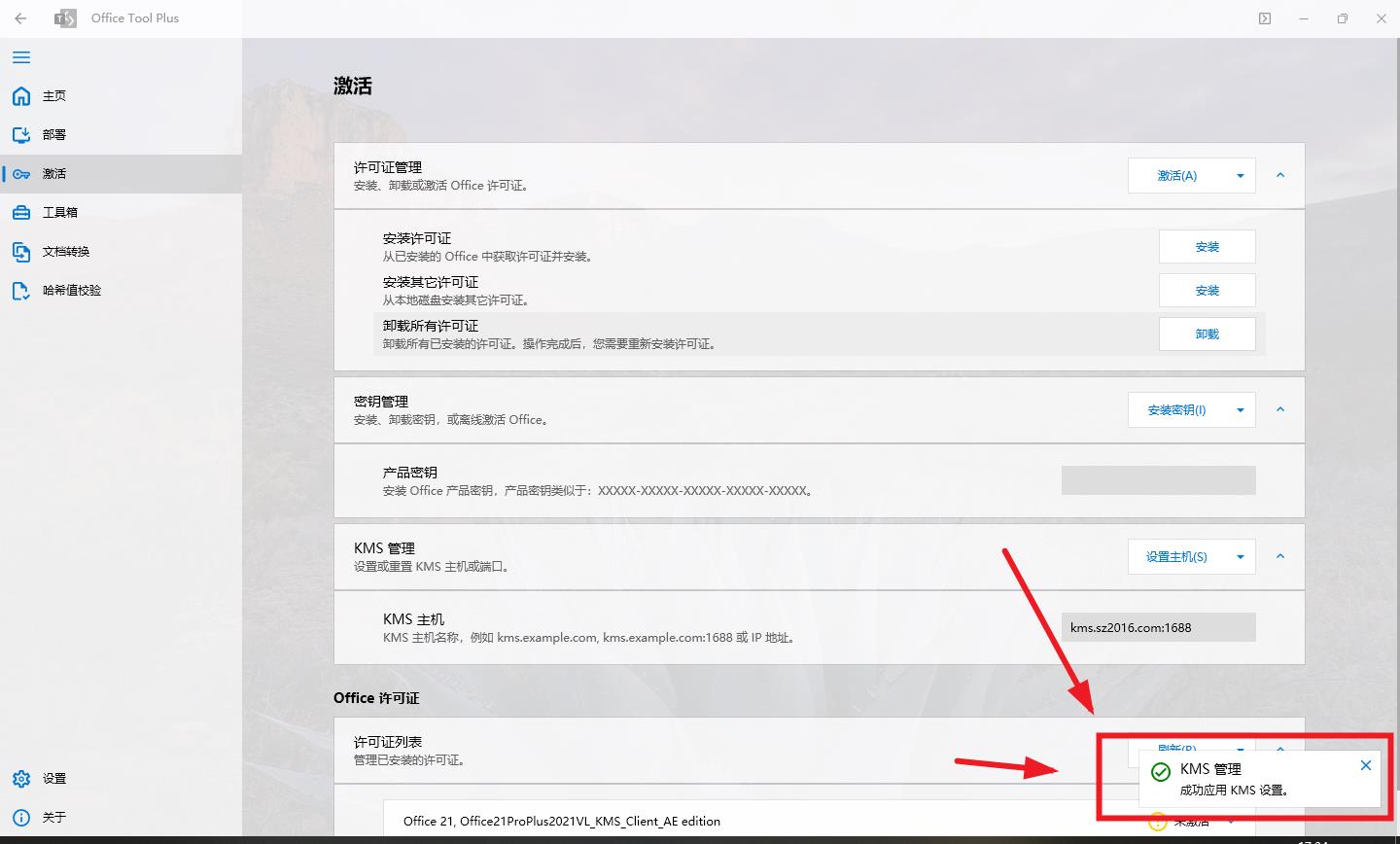Select 激活 in the sidebar navigation
1400x844 pixels.
(53, 173)
